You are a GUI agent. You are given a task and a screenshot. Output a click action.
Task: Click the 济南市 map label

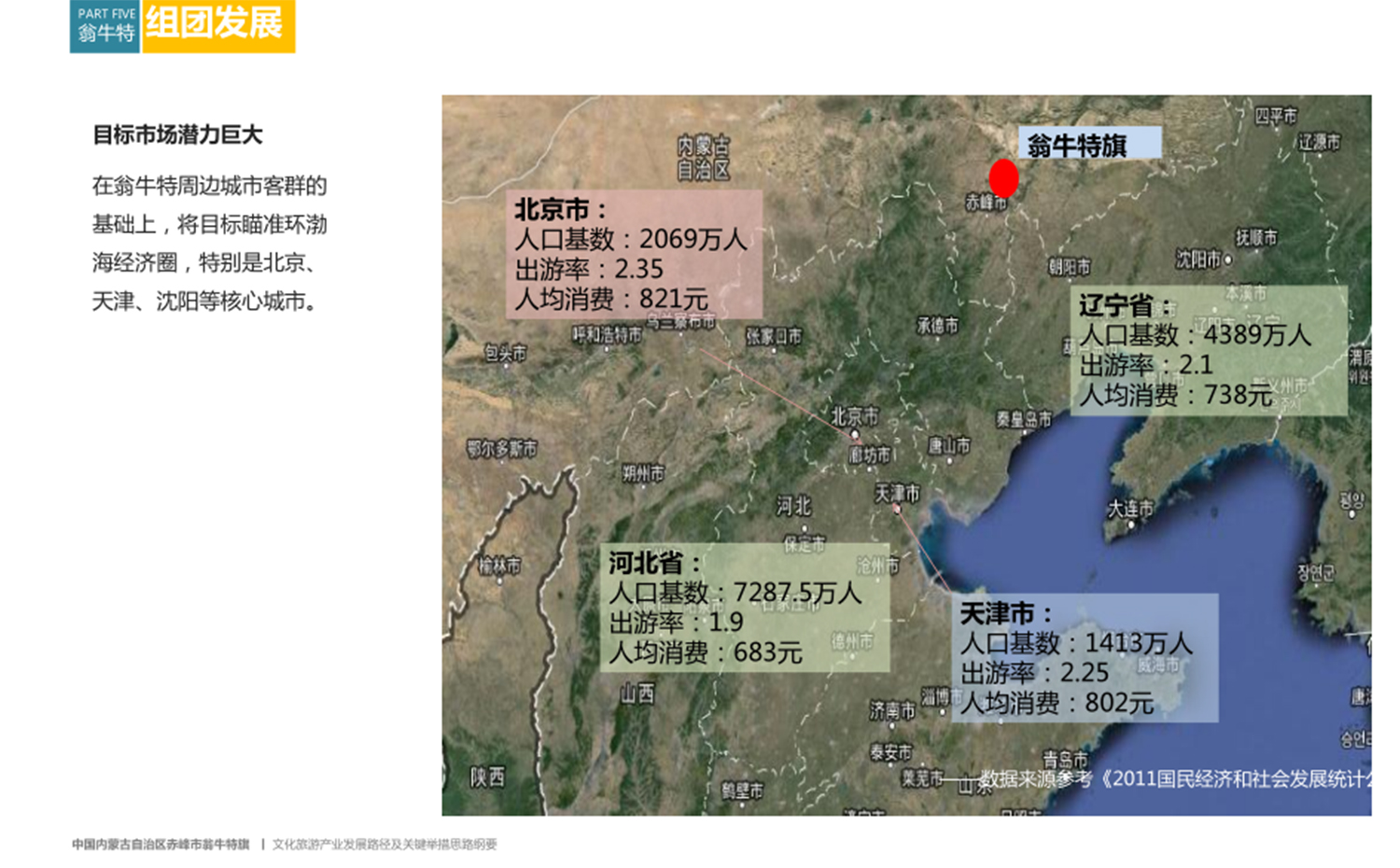click(892, 711)
